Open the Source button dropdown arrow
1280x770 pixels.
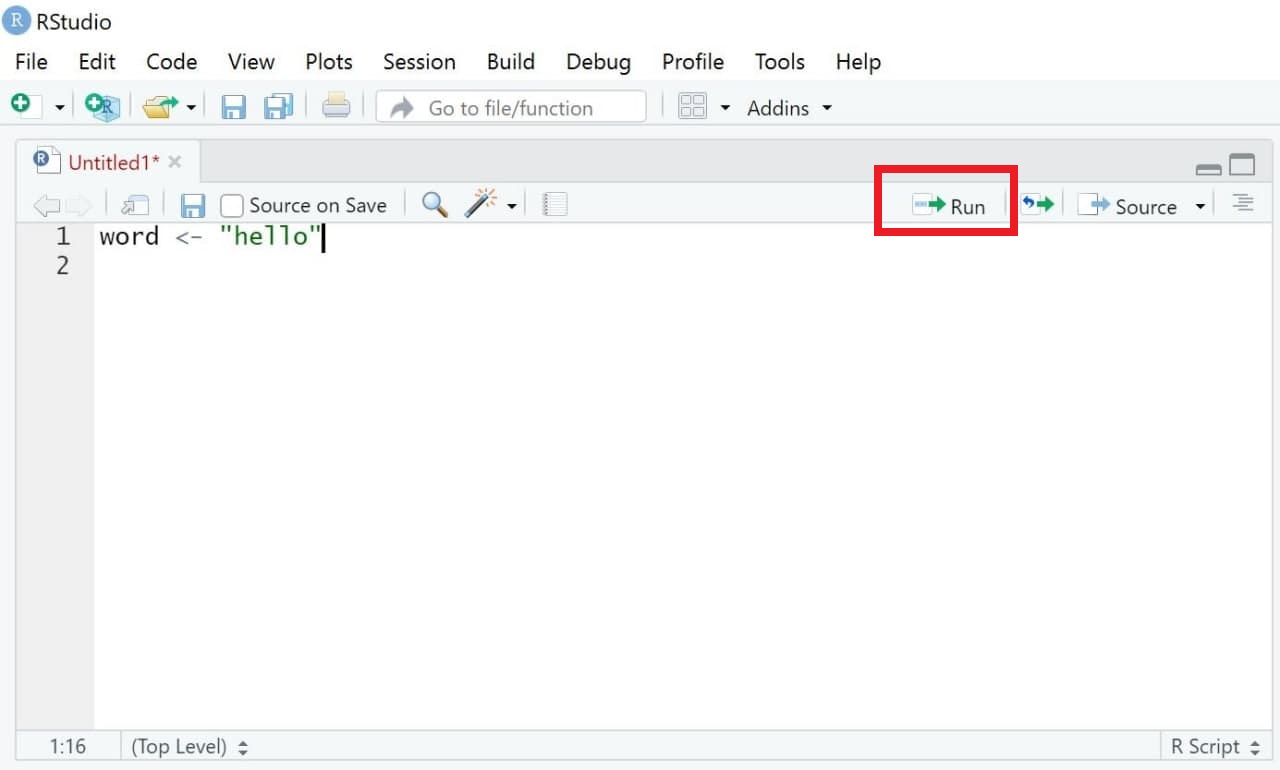[1197, 205]
